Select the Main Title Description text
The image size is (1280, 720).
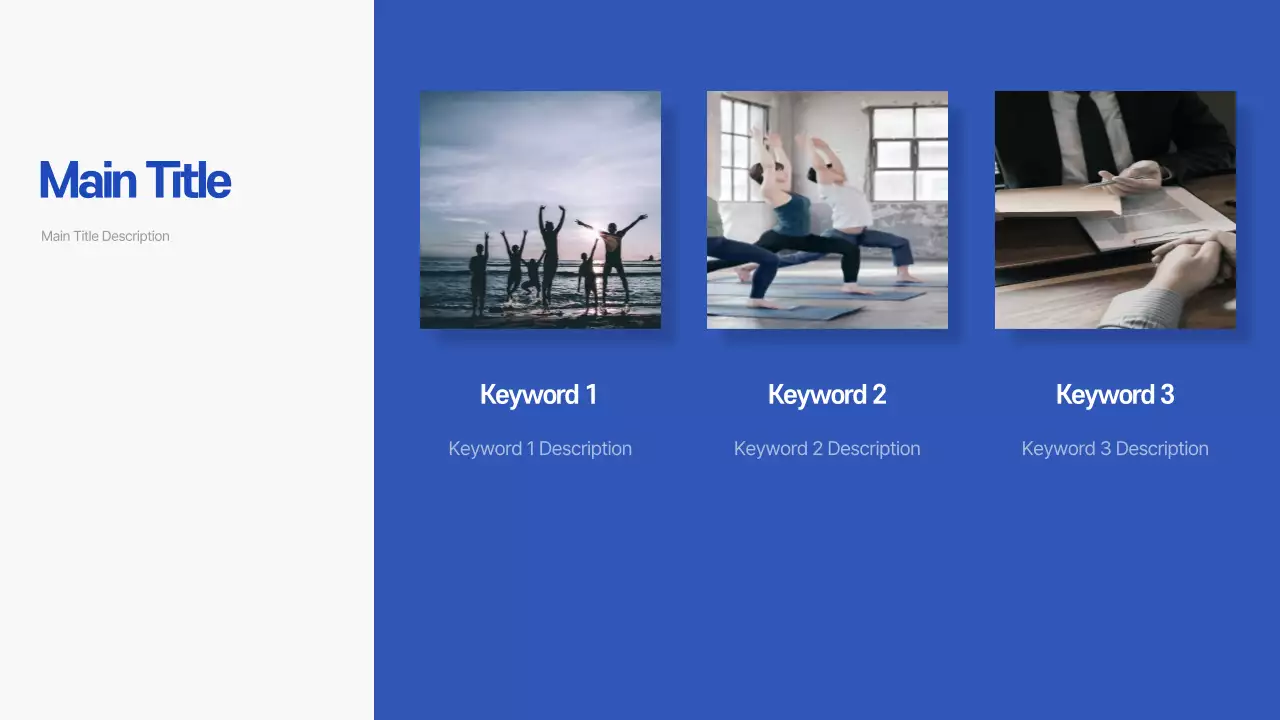(x=105, y=236)
